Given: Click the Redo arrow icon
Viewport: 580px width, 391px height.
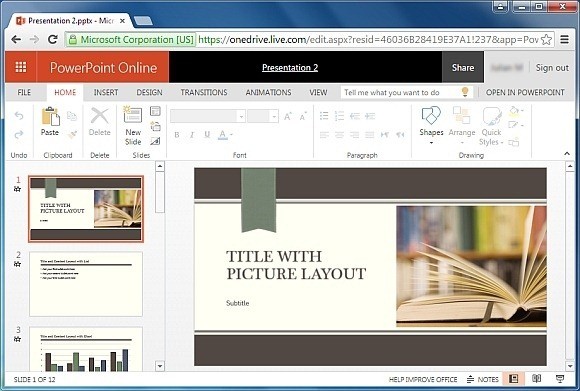Looking at the screenshot, I should [x=19, y=134].
